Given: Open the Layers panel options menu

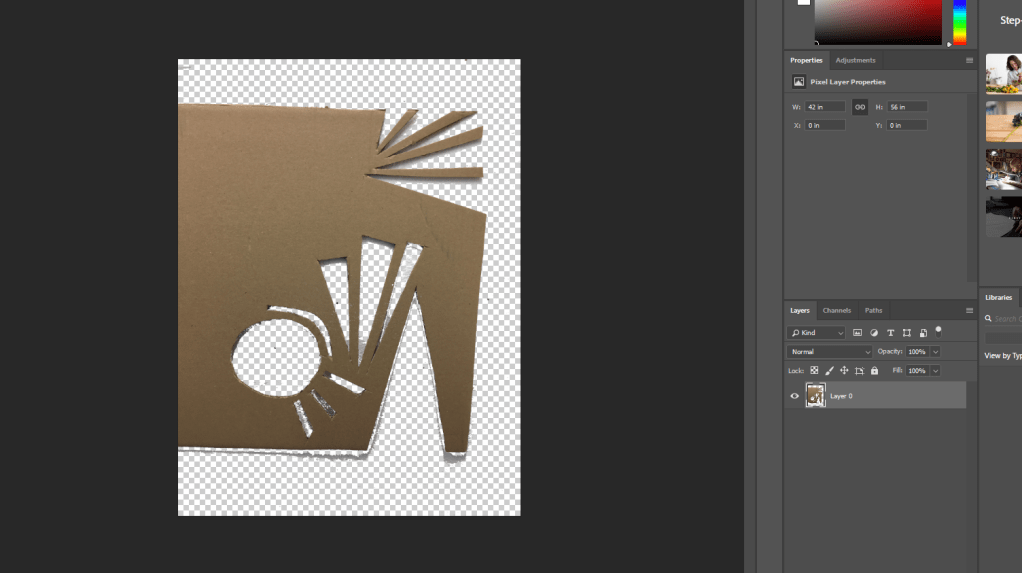Looking at the screenshot, I should (969, 311).
